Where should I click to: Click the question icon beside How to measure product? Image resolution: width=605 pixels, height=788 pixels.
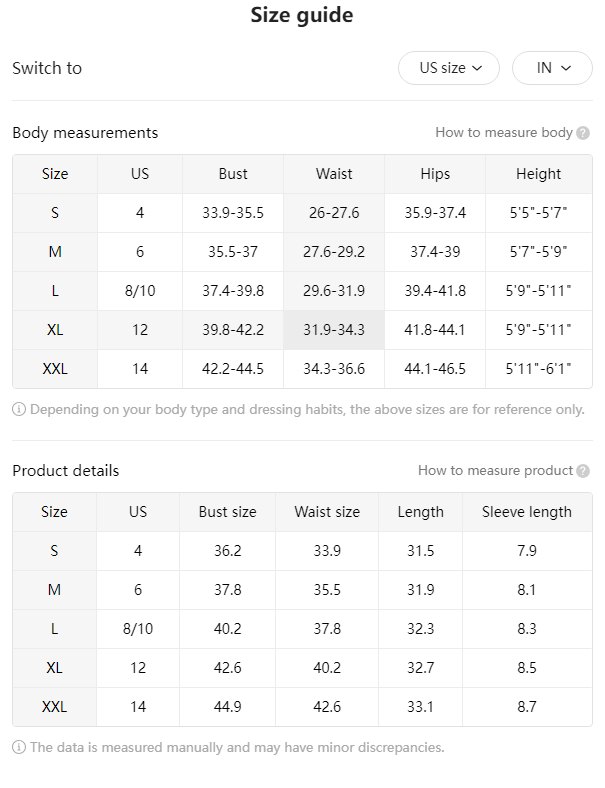point(583,471)
